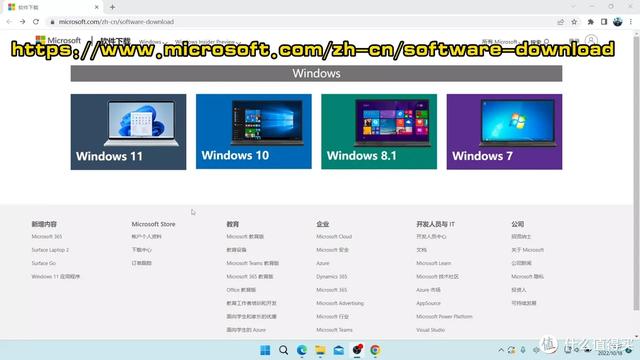The image size is (640, 360).
Task: Choose the Windows 7 download tile
Action: click(x=504, y=132)
